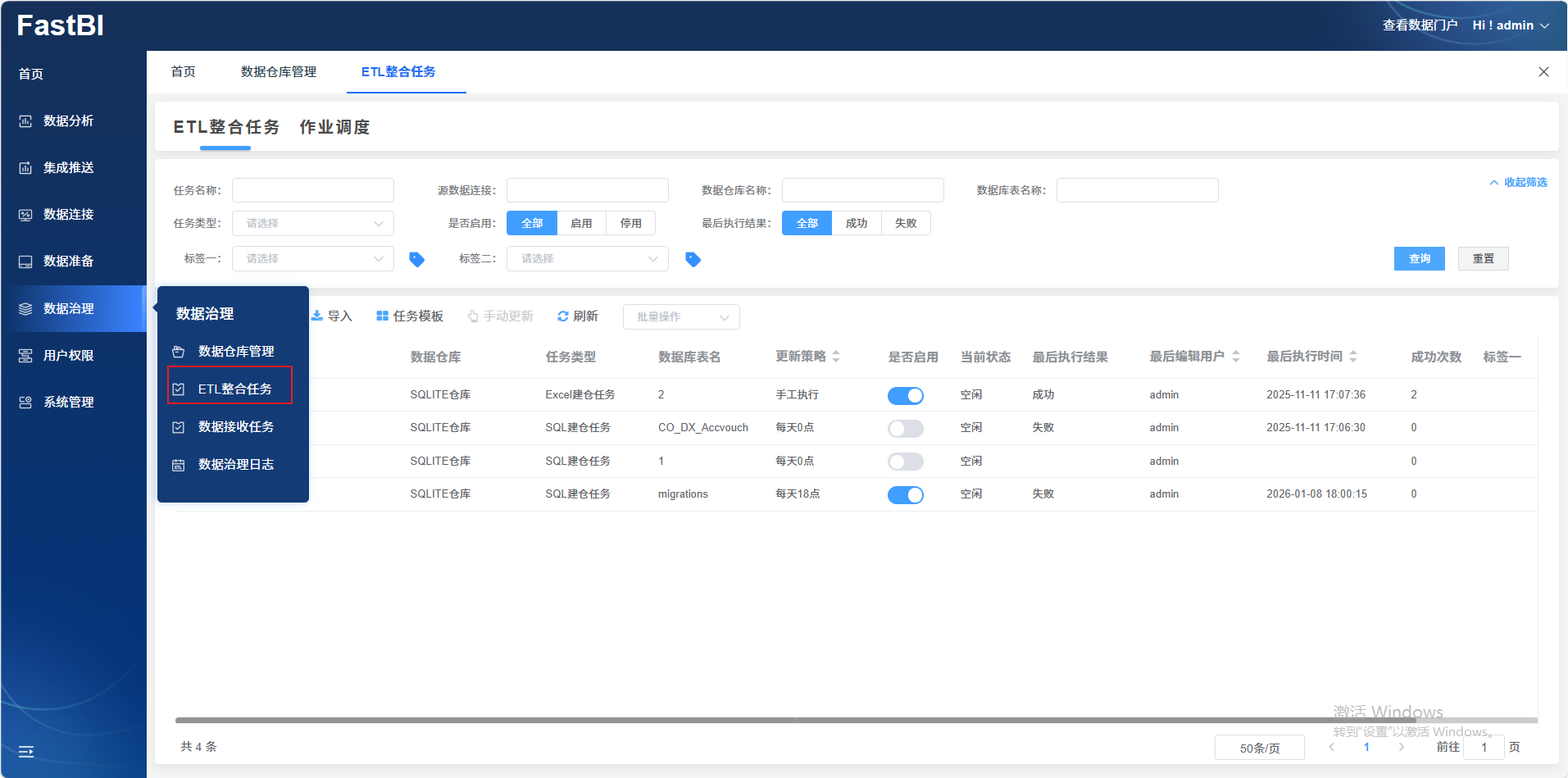Image resolution: width=1568 pixels, height=778 pixels.
Task: Expand the 批量操作 dropdown
Action: (x=680, y=316)
